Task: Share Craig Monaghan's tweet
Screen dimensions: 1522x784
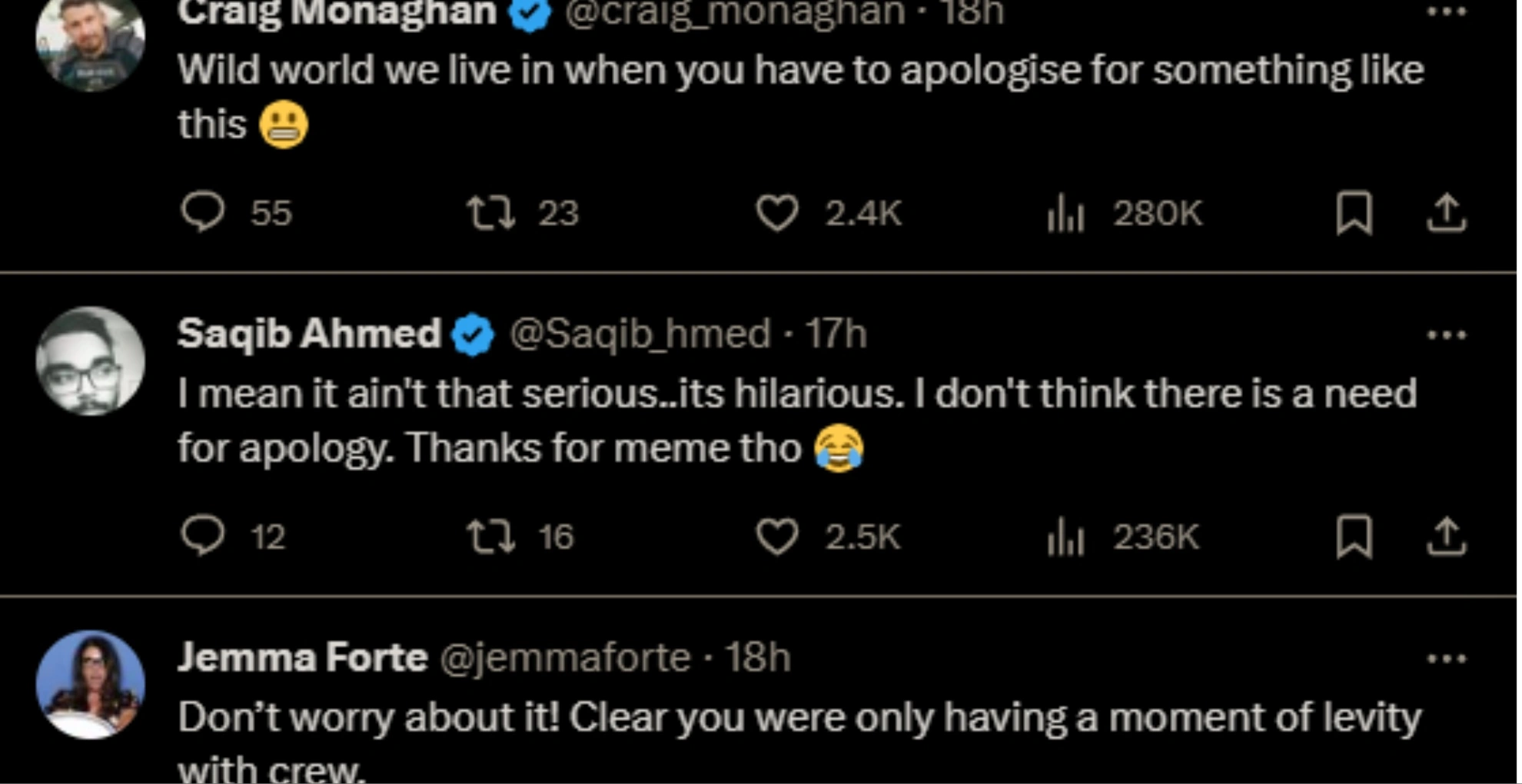Action: 1447,213
